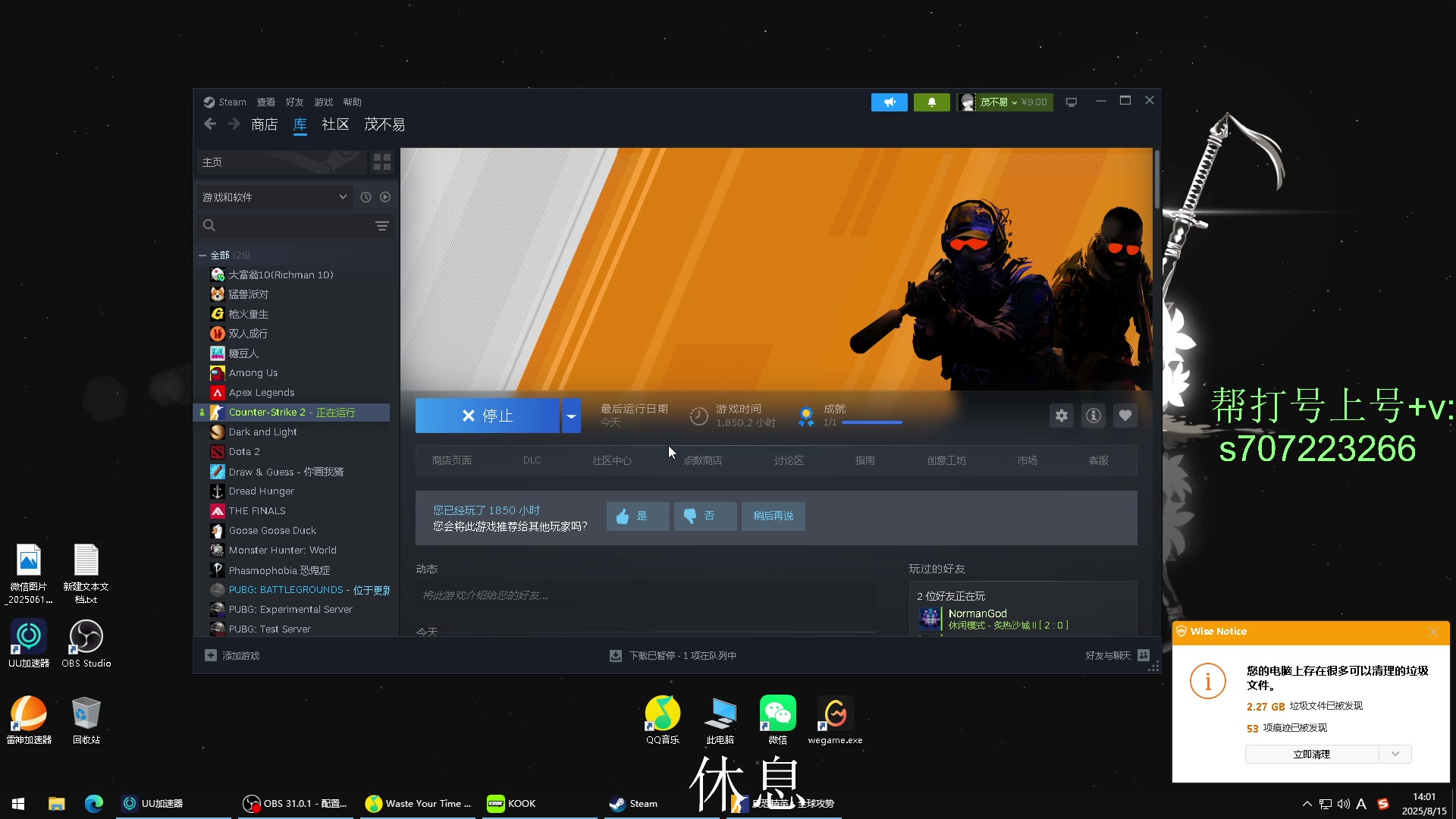Open the view menu 查看
Screen dimensions: 1456x819
(x=265, y=102)
